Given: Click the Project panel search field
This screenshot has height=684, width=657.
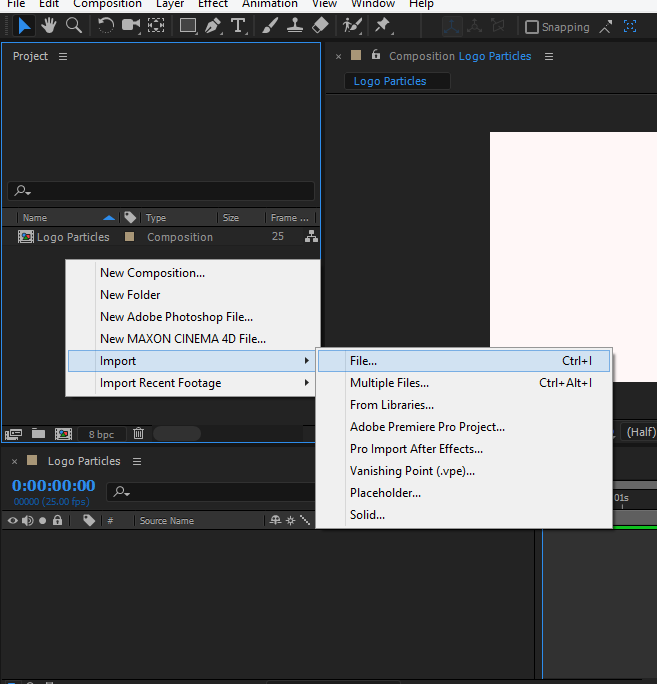Looking at the screenshot, I should 160,191.
